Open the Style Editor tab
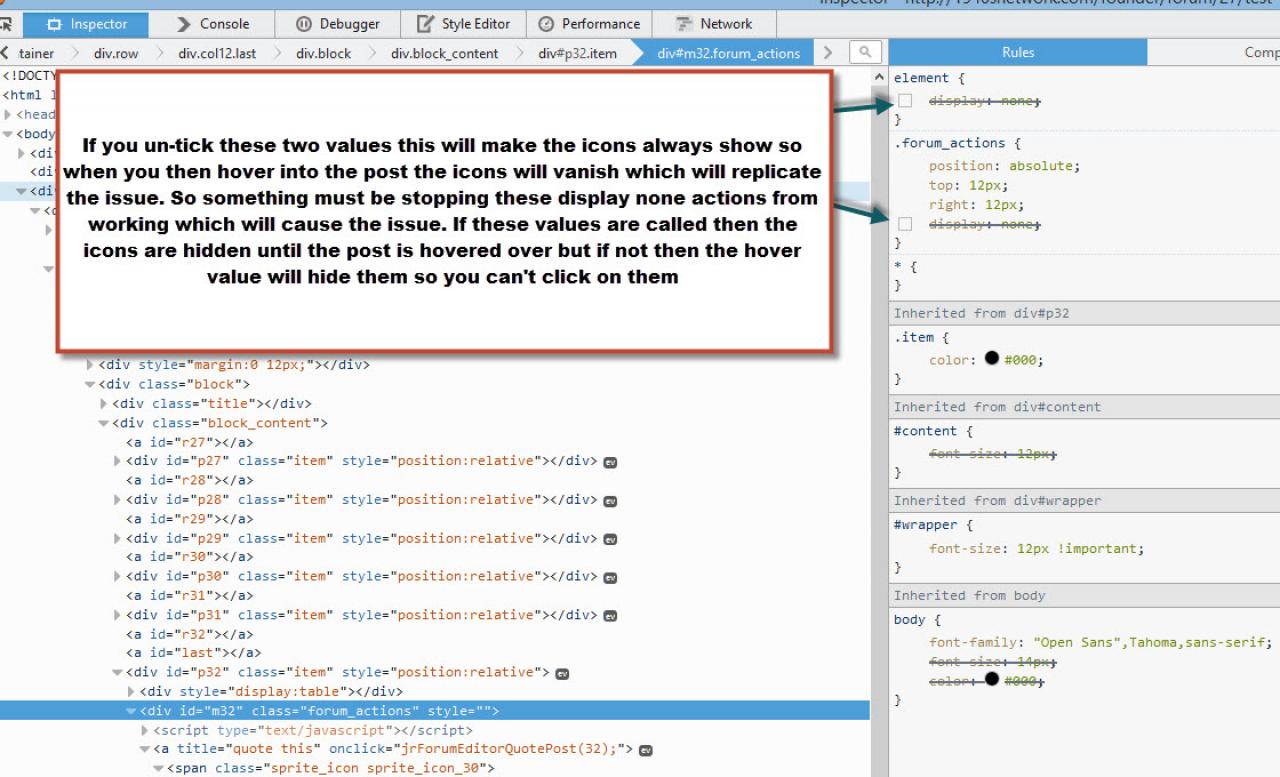The image size is (1280, 777). (463, 24)
